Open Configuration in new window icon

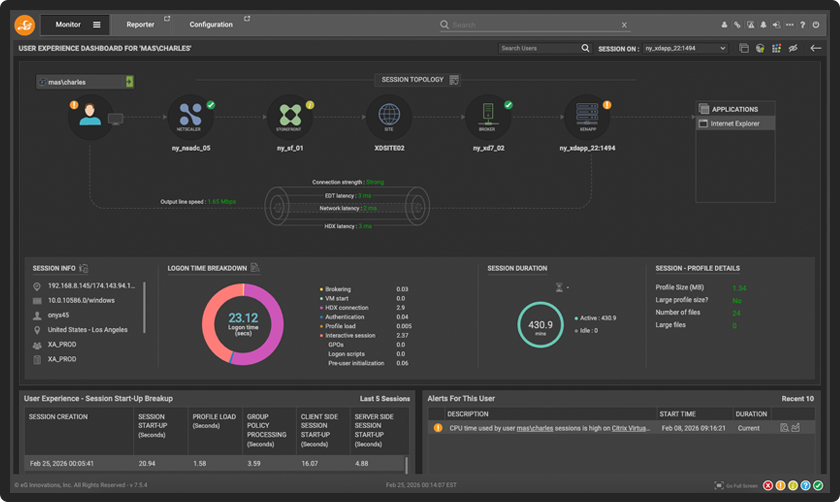(x=247, y=19)
